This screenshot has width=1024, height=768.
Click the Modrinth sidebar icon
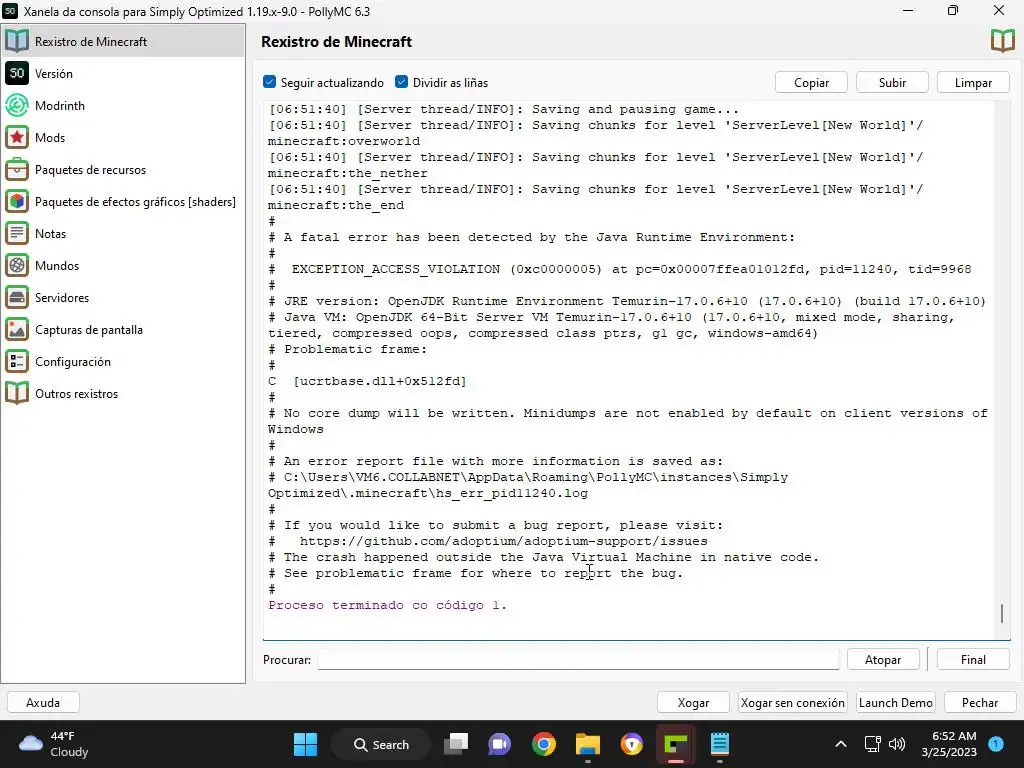17,105
